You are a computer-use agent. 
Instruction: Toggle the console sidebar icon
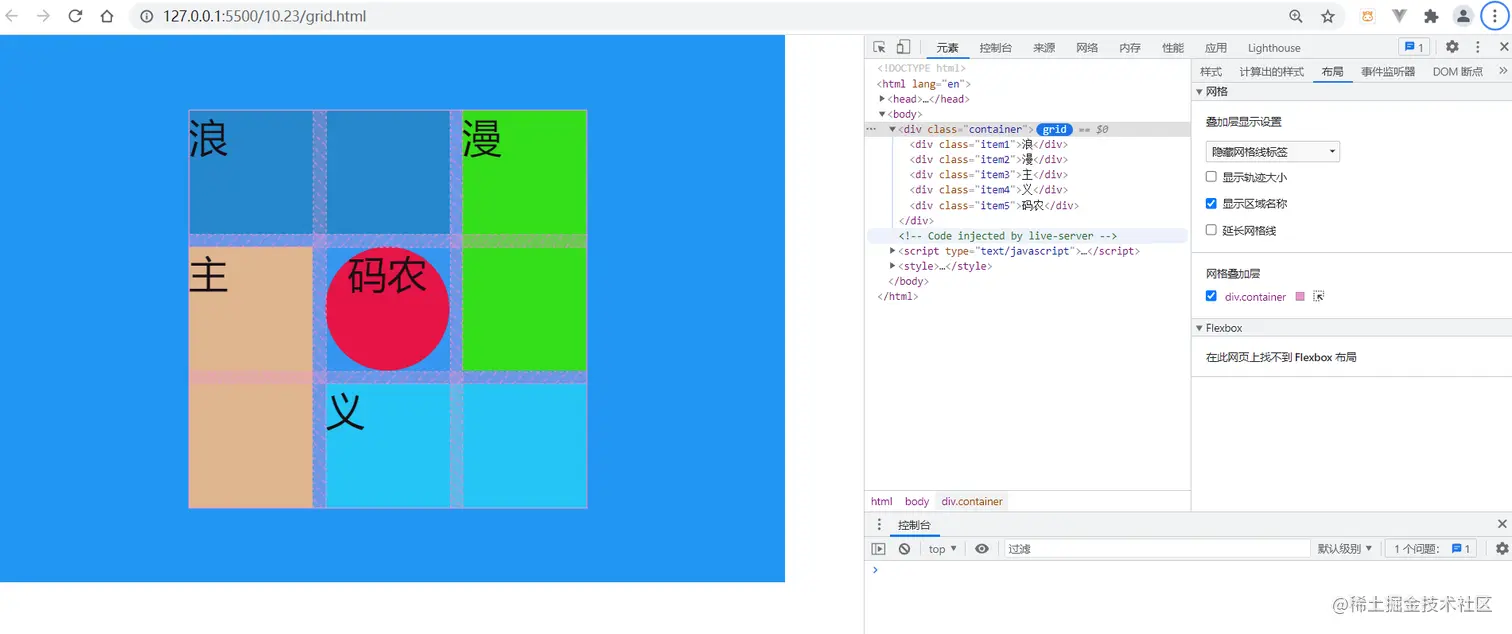[x=878, y=549]
